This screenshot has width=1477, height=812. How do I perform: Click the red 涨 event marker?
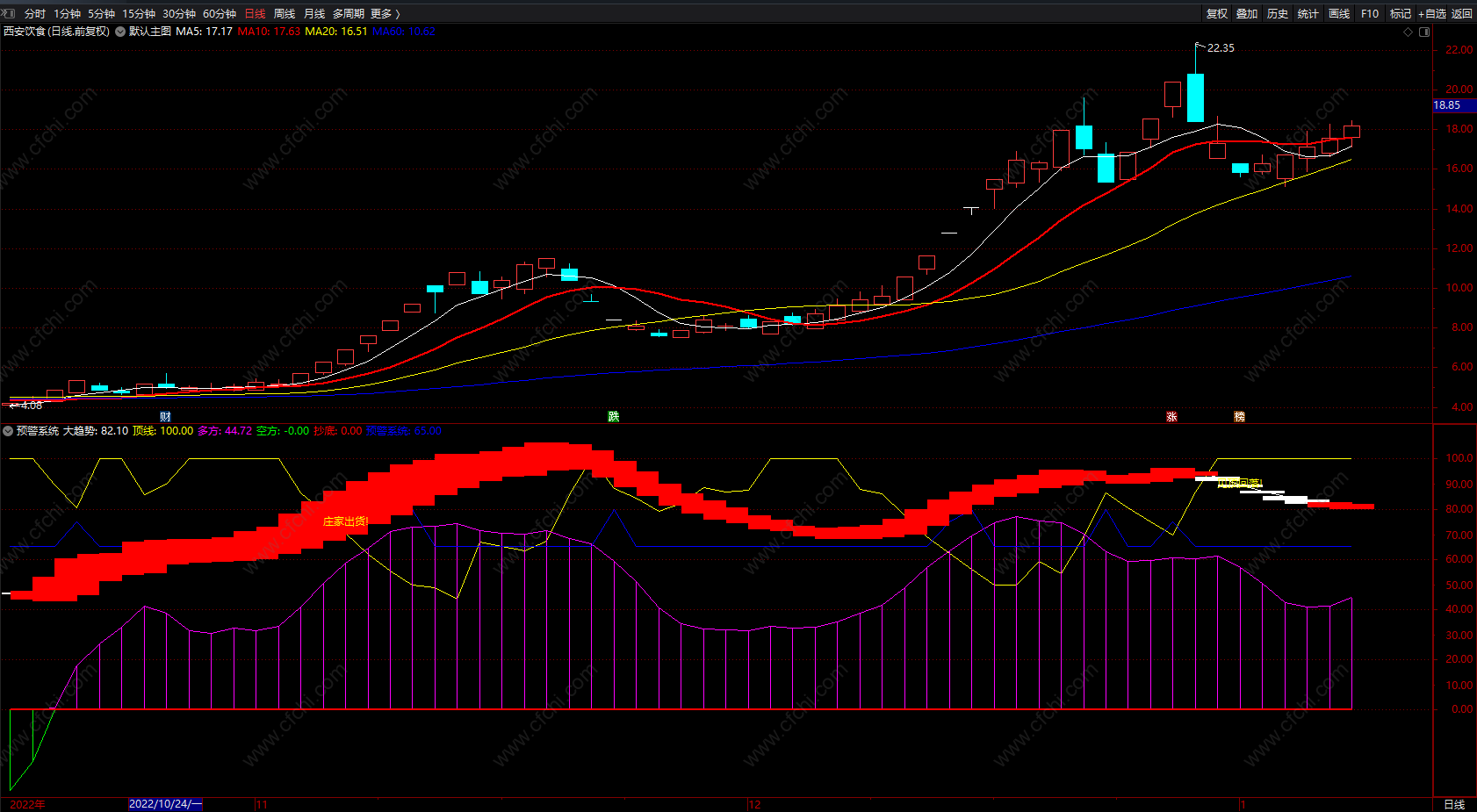[1171, 416]
